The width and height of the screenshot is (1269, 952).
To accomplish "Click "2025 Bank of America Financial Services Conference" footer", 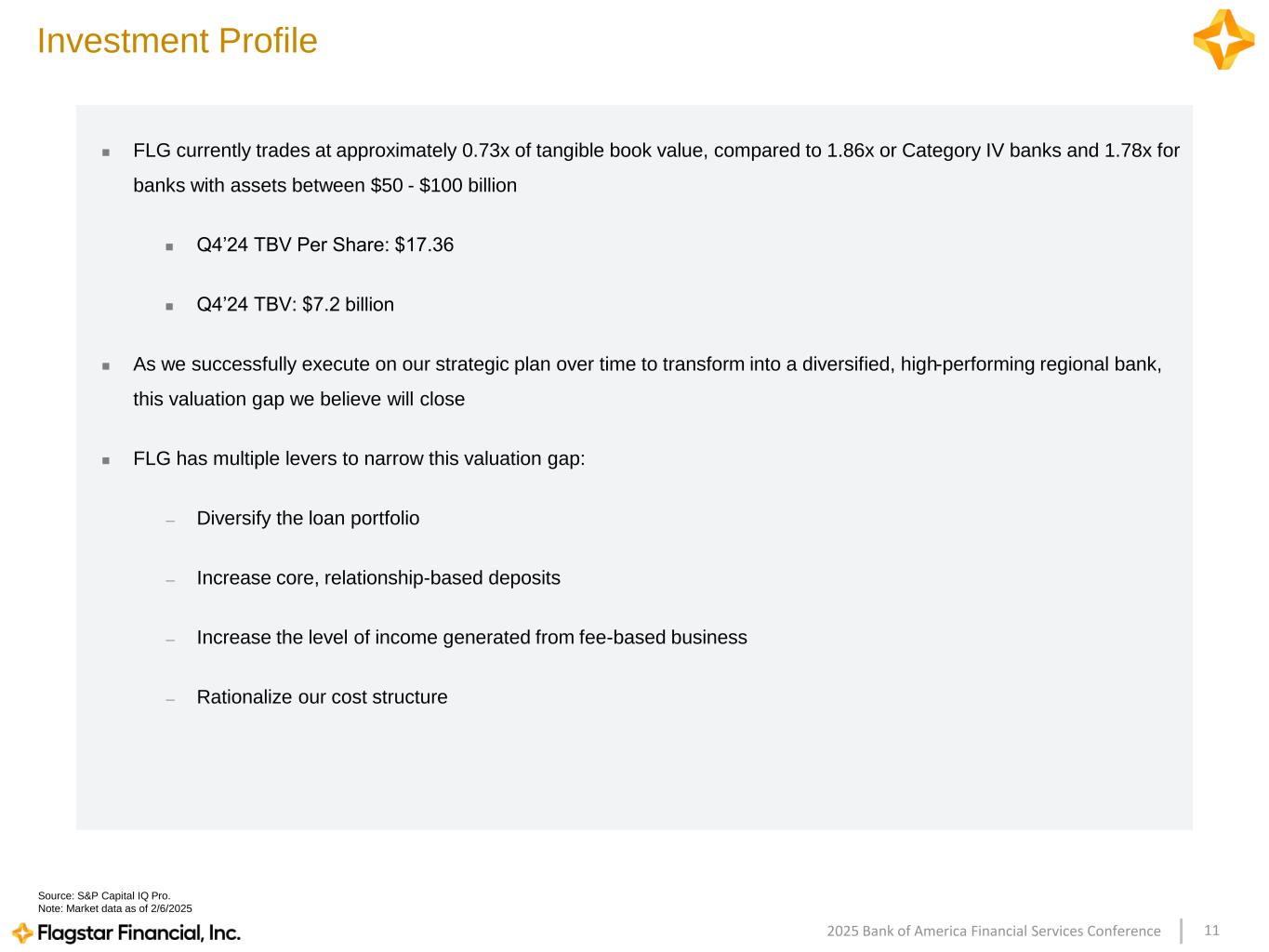I will click(x=993, y=932).
